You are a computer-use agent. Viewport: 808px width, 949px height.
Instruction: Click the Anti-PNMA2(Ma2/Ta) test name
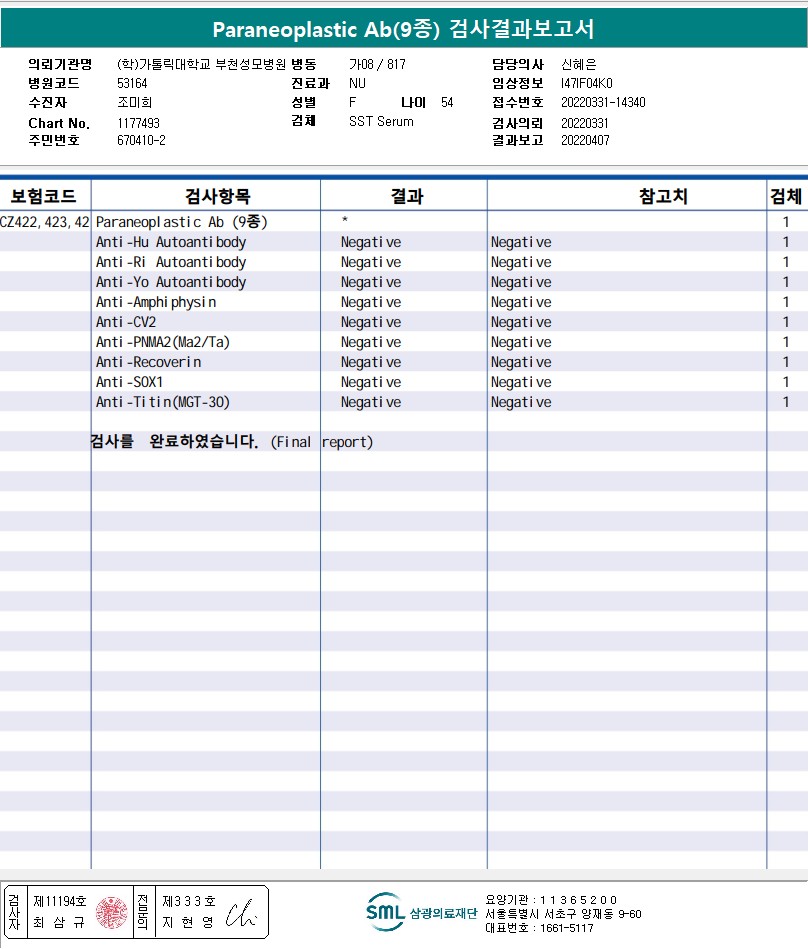163,342
